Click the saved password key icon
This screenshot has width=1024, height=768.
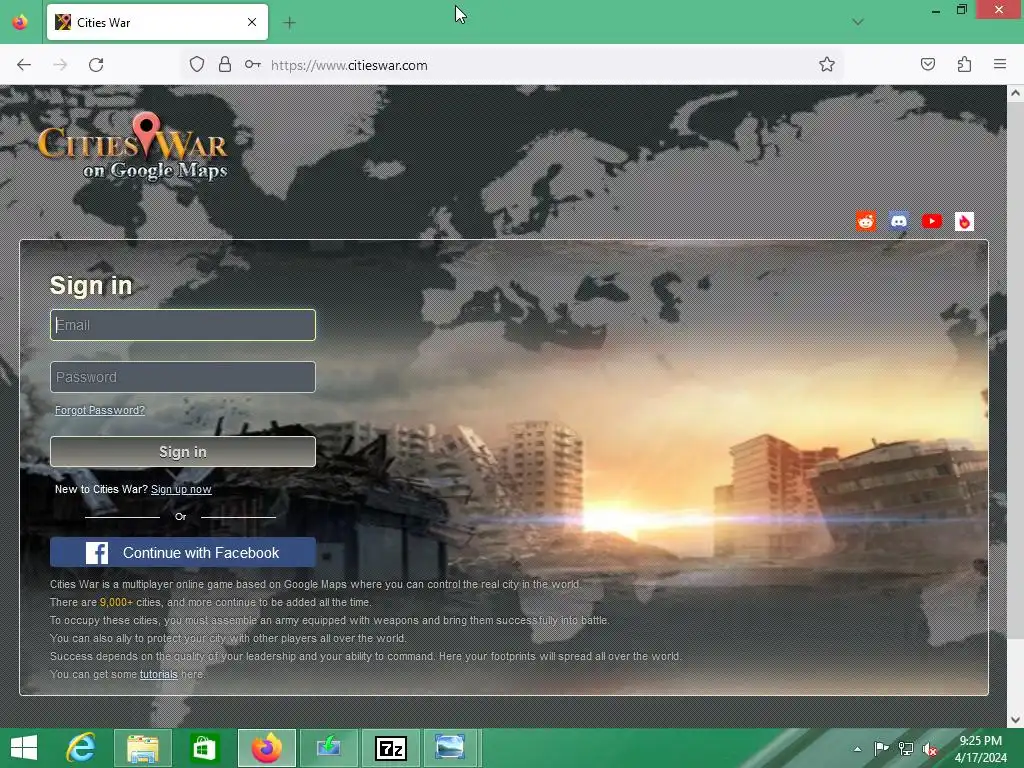click(x=253, y=65)
